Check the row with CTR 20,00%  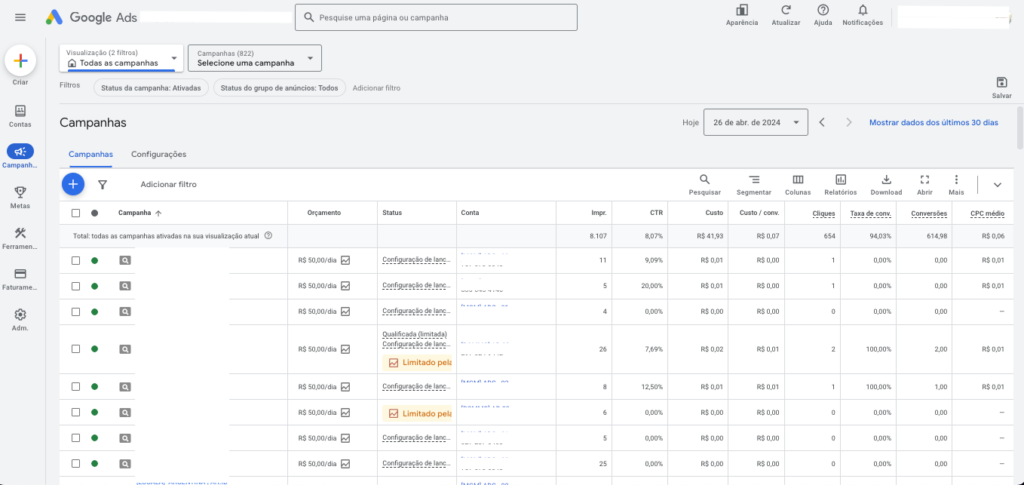76,286
